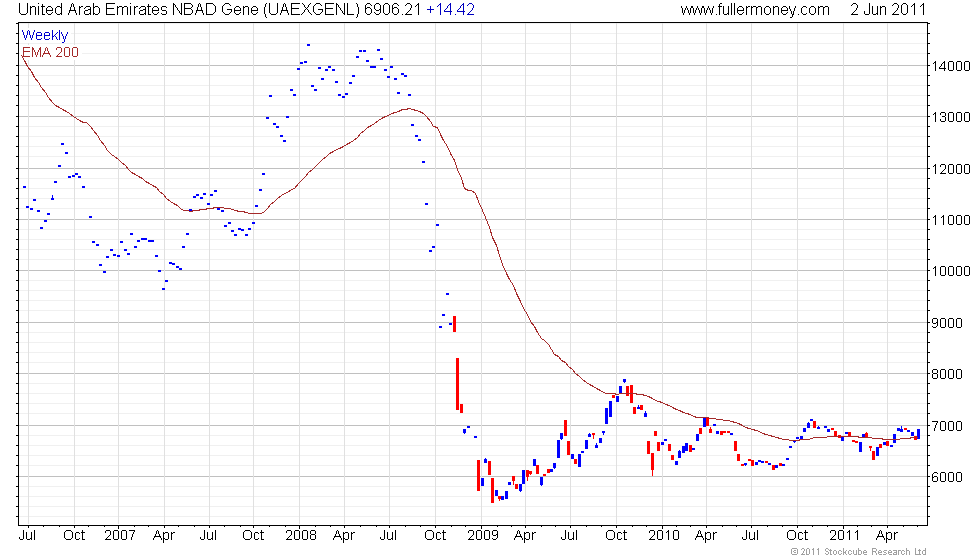980x560 pixels.
Task: Click the 'Apr' label just after 2011
Action: tap(887, 536)
